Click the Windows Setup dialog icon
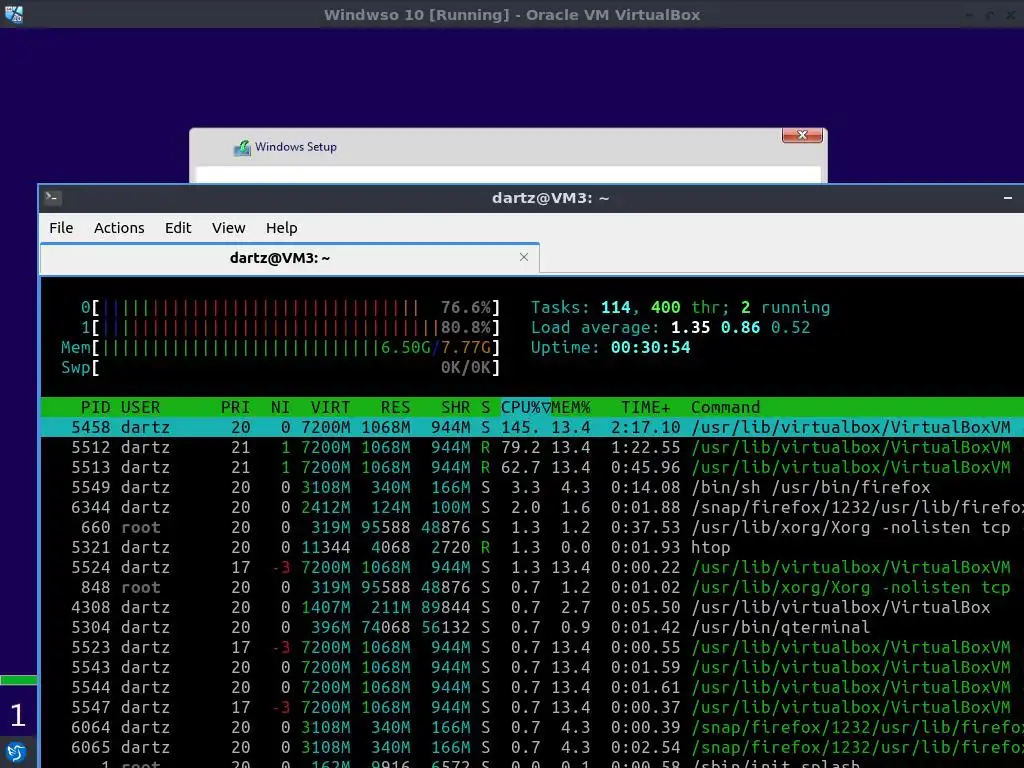The image size is (1024, 768). tap(242, 148)
